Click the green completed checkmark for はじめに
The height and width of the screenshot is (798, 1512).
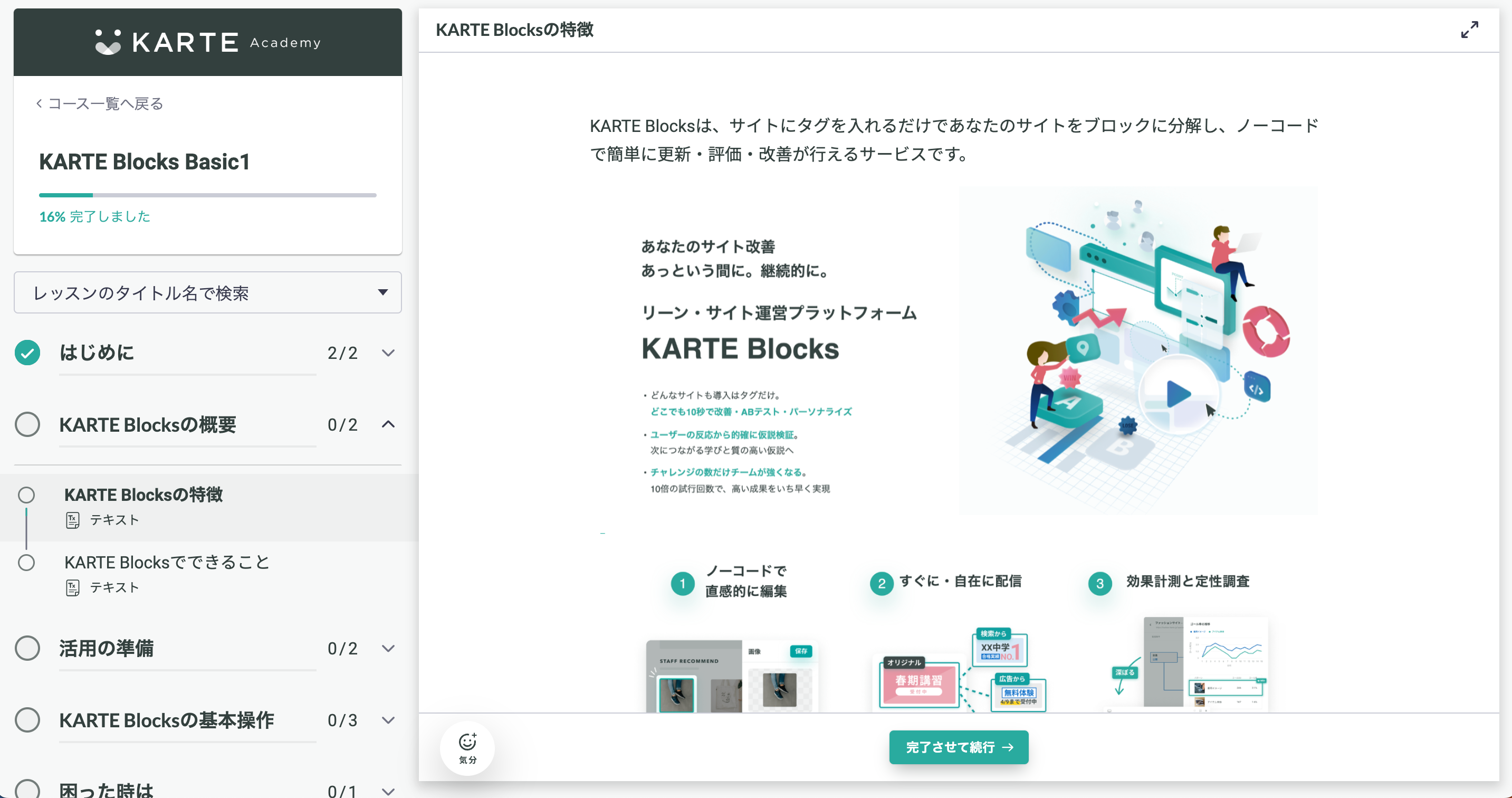pos(27,353)
